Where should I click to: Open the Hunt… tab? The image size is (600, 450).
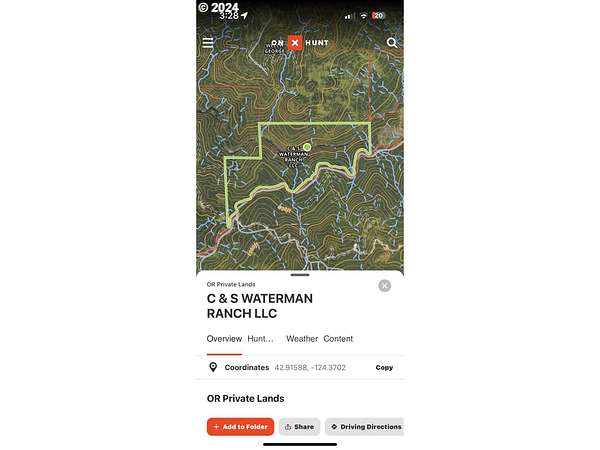click(x=261, y=339)
